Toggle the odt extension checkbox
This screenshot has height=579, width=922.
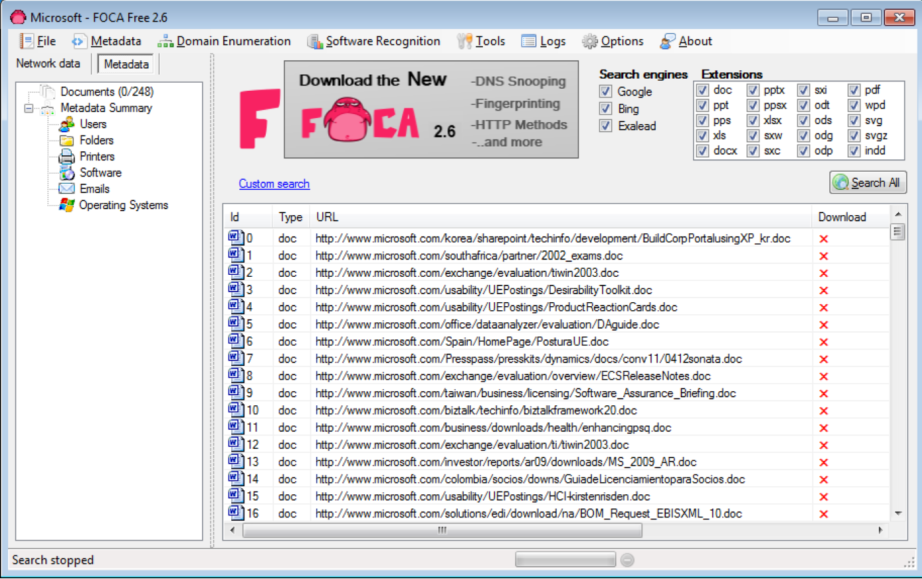pos(804,105)
